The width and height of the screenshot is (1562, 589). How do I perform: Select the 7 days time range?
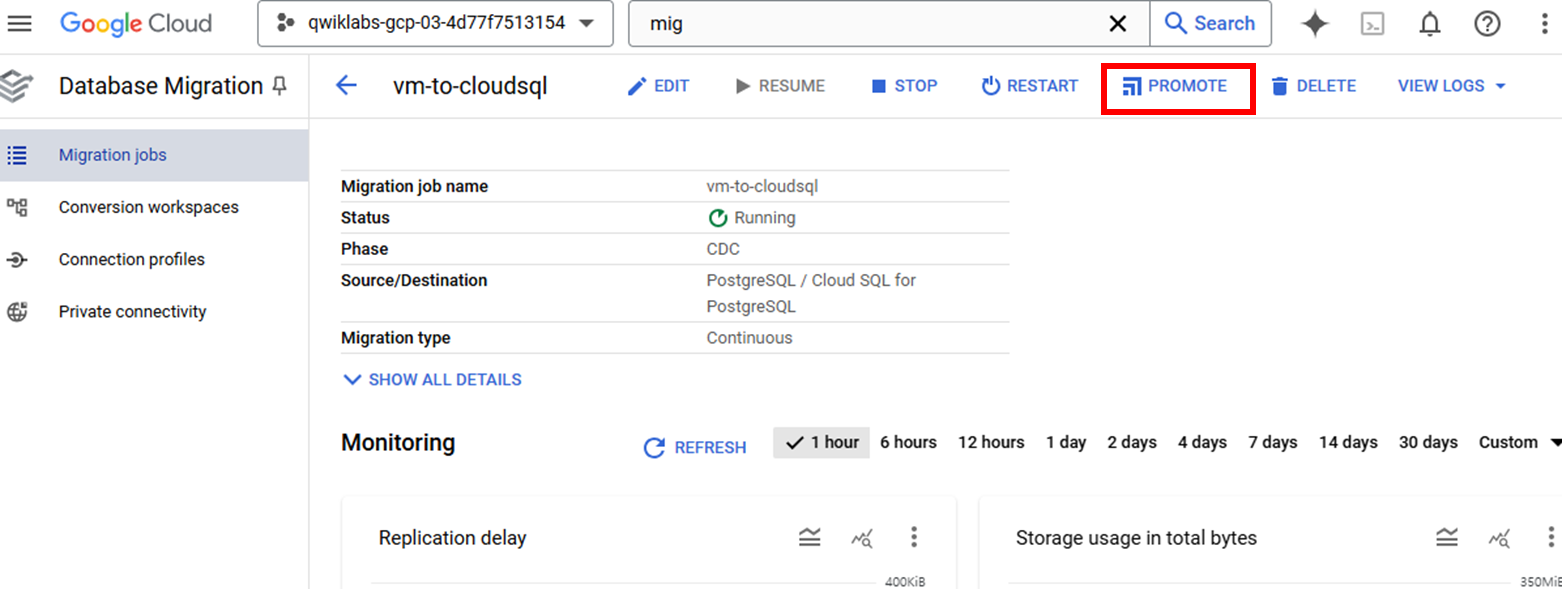click(1273, 442)
